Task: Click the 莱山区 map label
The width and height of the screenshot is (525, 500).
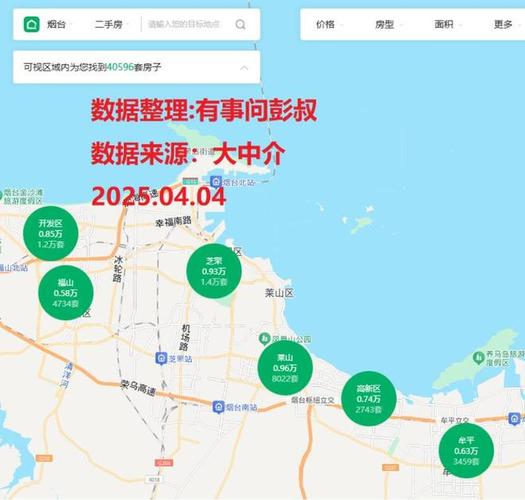Action: click(279, 293)
